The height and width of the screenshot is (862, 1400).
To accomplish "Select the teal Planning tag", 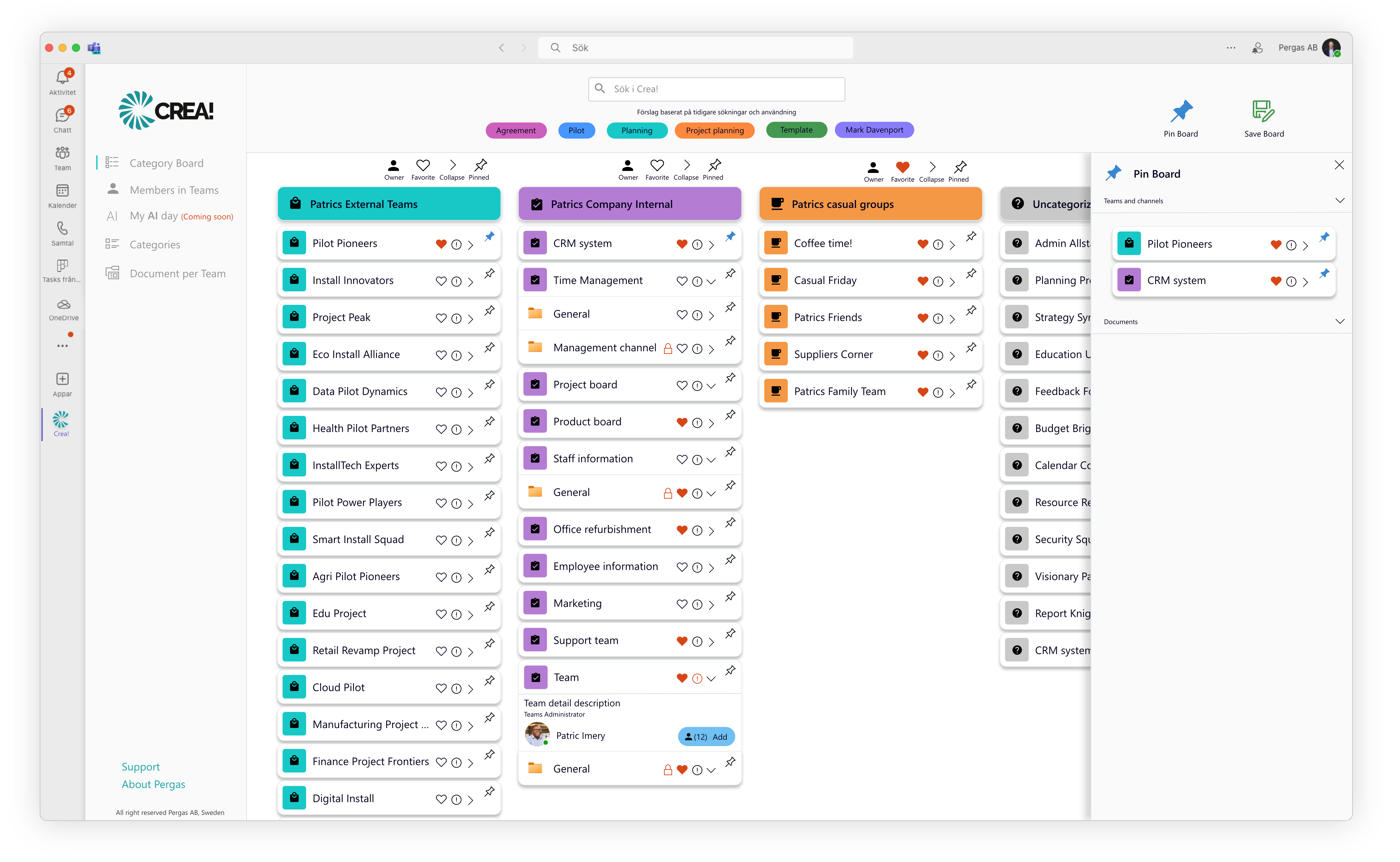I will pos(637,131).
